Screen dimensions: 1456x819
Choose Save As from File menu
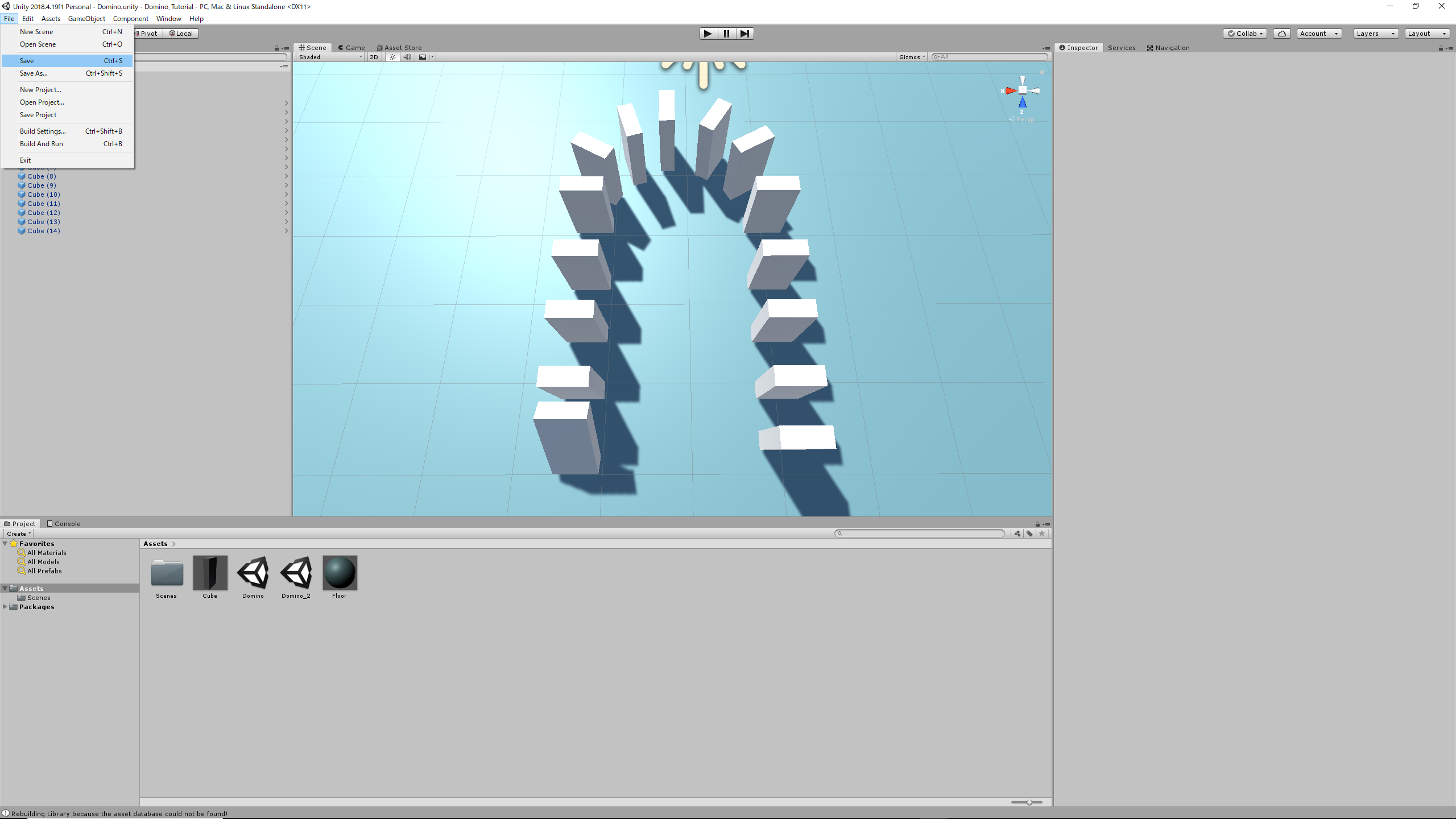tap(34, 73)
